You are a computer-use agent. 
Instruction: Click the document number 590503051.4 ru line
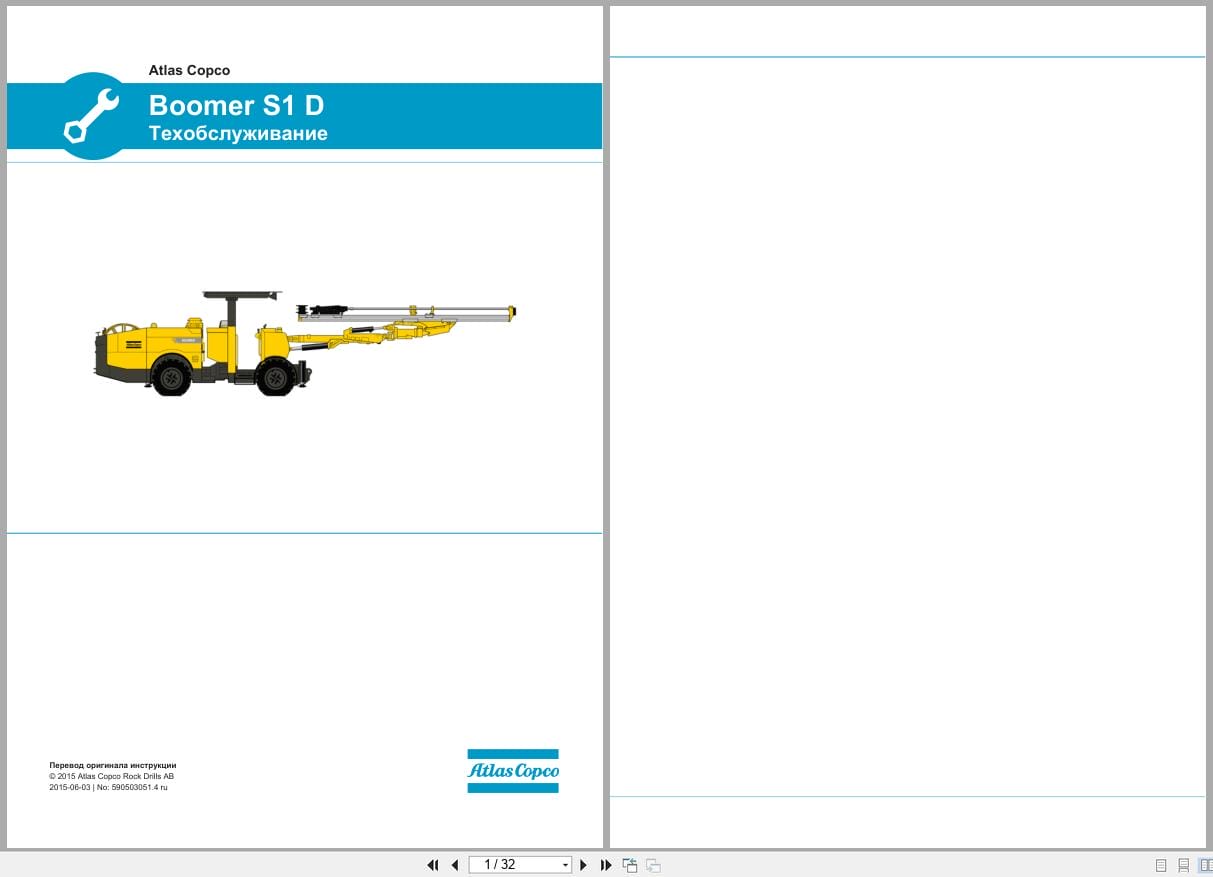coord(108,787)
